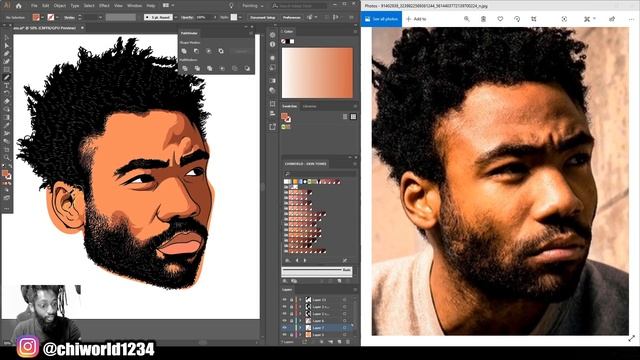Click Crop icon in Photos toolbar
Image resolution: width=640 pixels, height=360 pixels.
coord(533,19)
